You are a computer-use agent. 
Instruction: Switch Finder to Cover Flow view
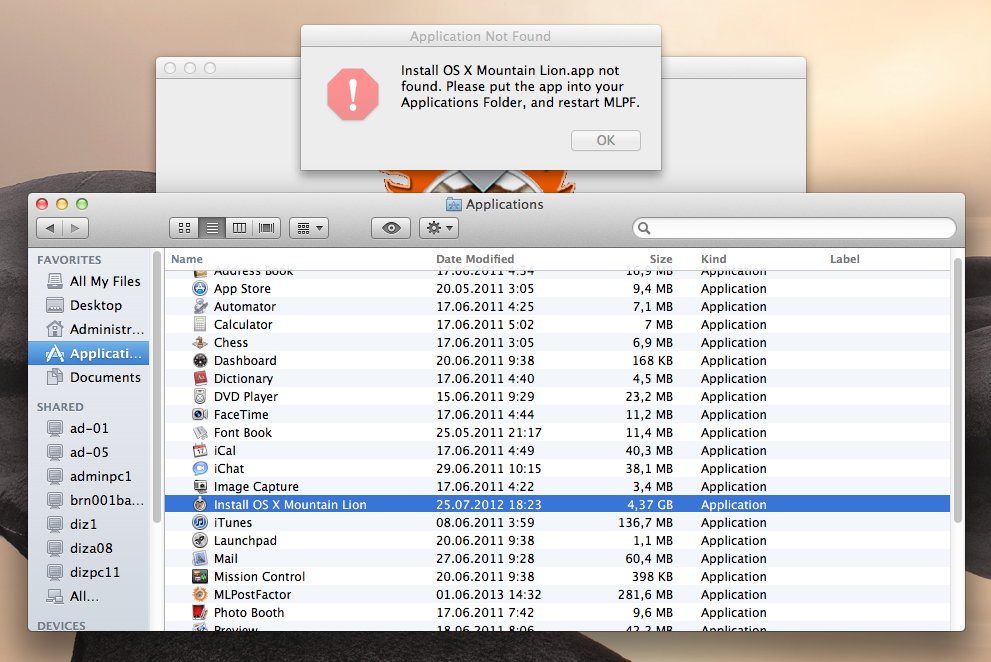pyautogui.click(x=267, y=228)
